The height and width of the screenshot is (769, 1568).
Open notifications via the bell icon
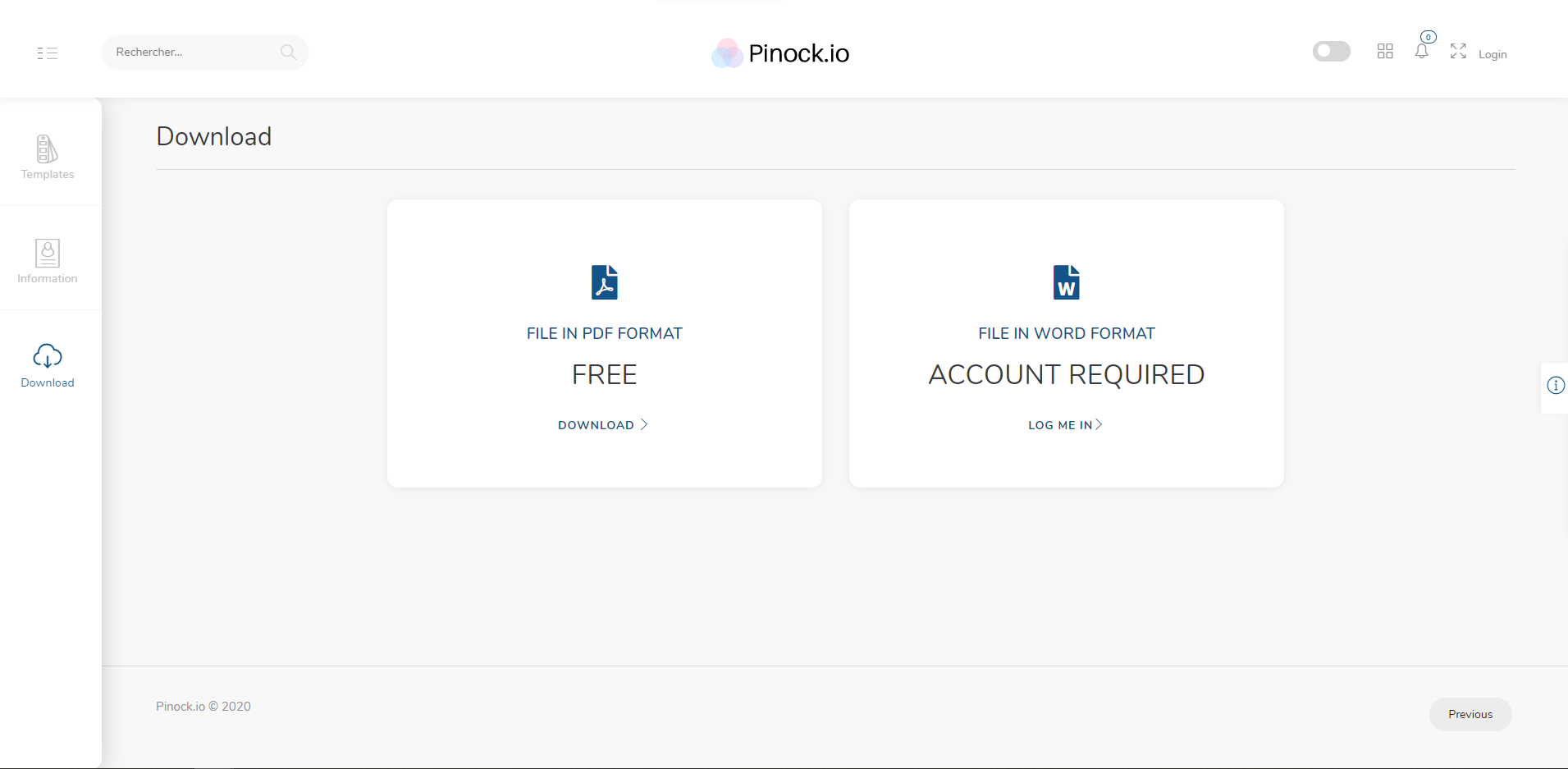click(1421, 51)
